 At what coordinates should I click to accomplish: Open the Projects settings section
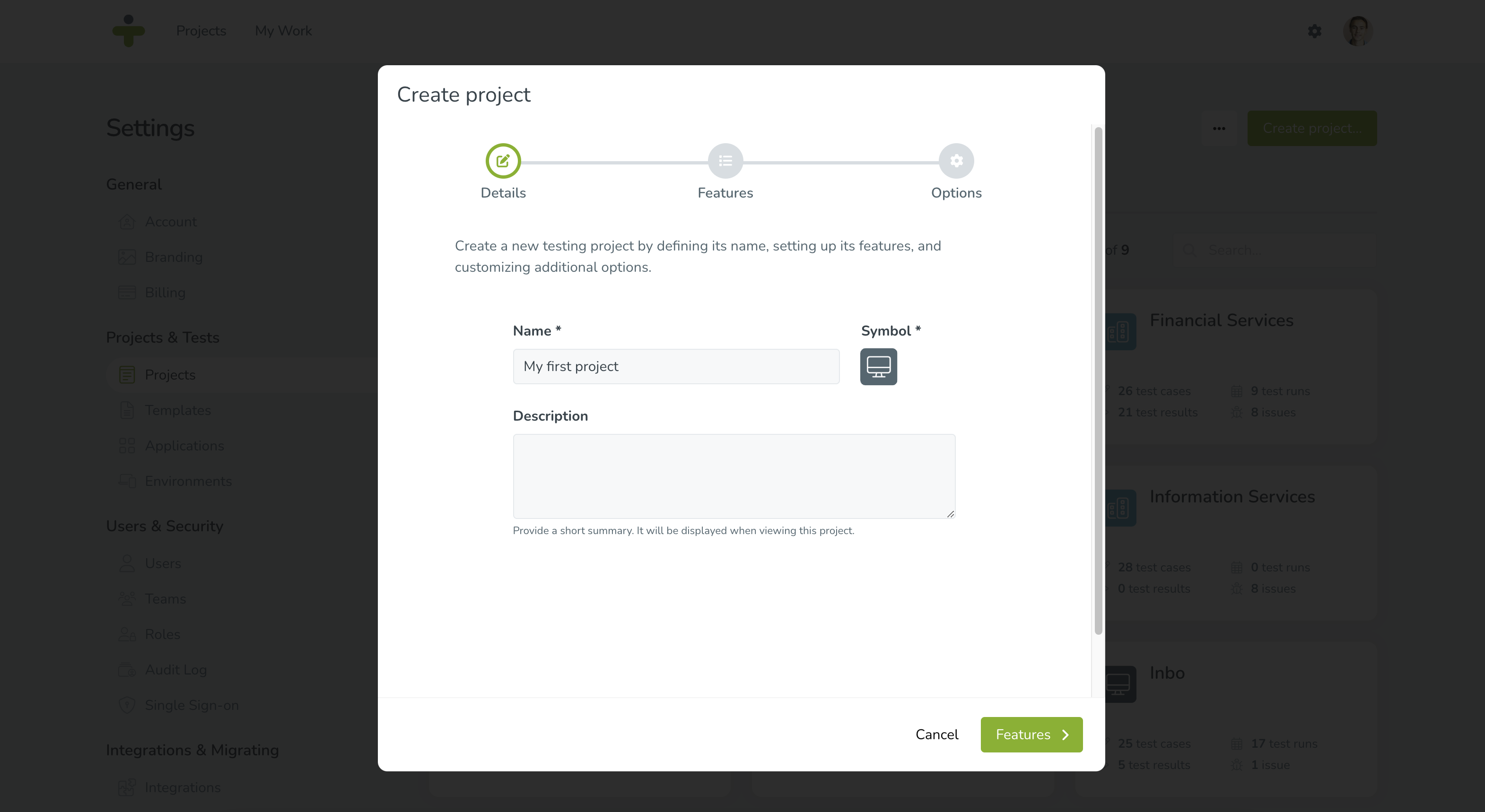[x=170, y=374]
